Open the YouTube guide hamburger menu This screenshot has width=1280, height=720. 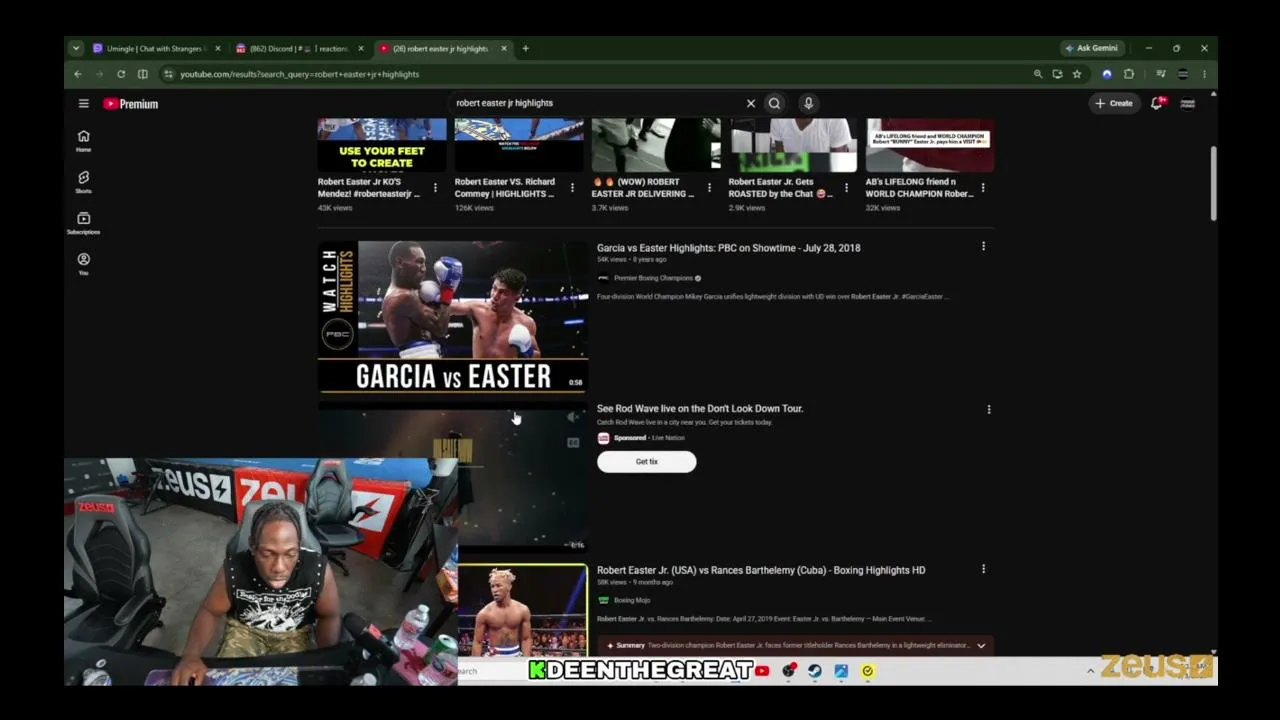pos(84,104)
